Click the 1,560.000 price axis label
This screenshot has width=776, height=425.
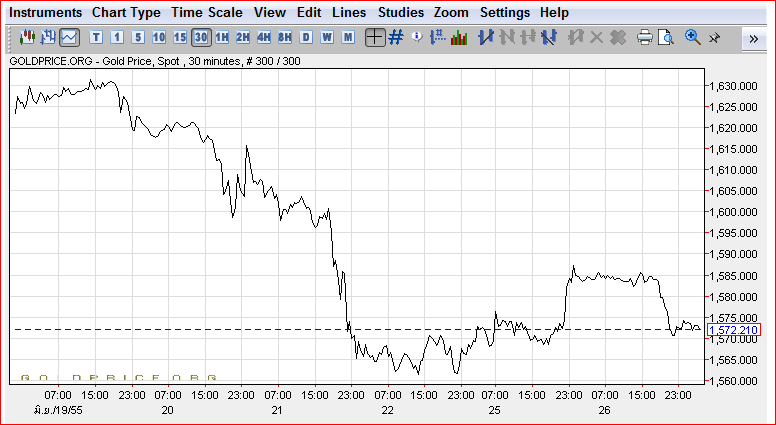(x=733, y=381)
